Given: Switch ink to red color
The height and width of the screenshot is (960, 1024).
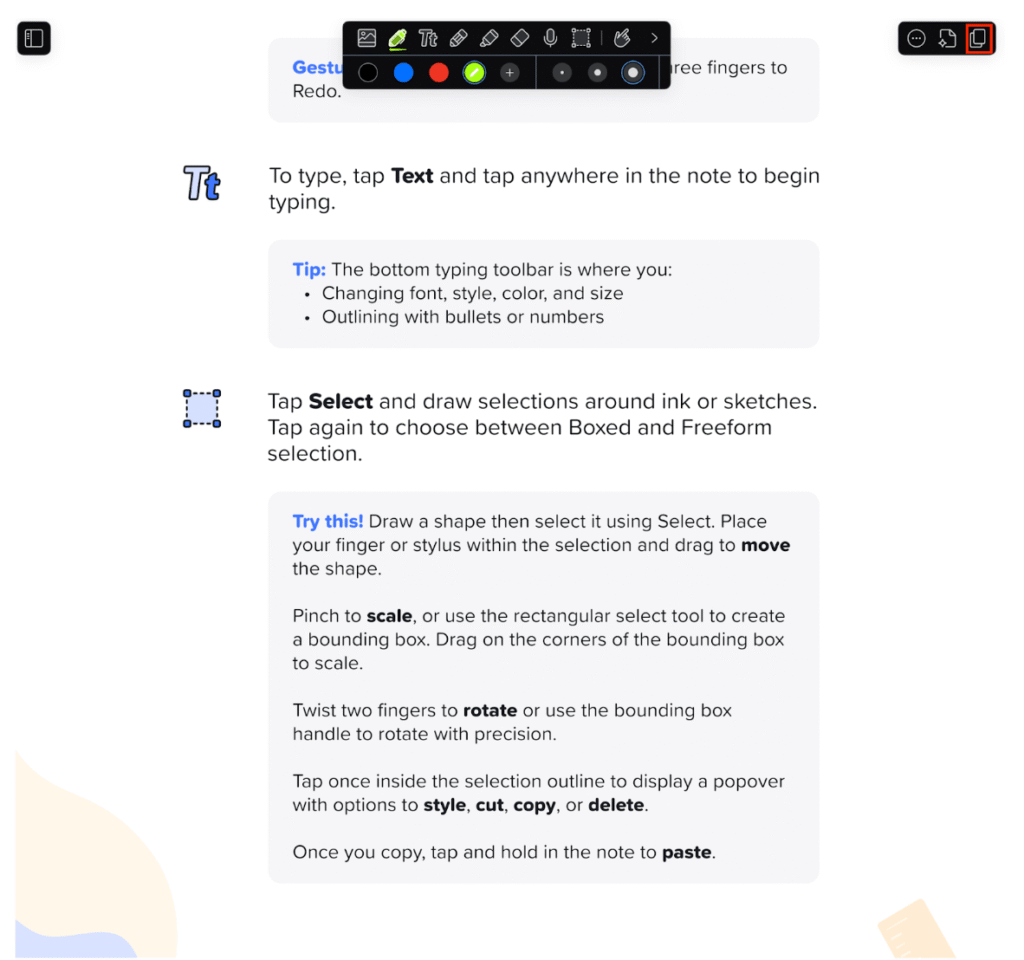Looking at the screenshot, I should click(439, 72).
